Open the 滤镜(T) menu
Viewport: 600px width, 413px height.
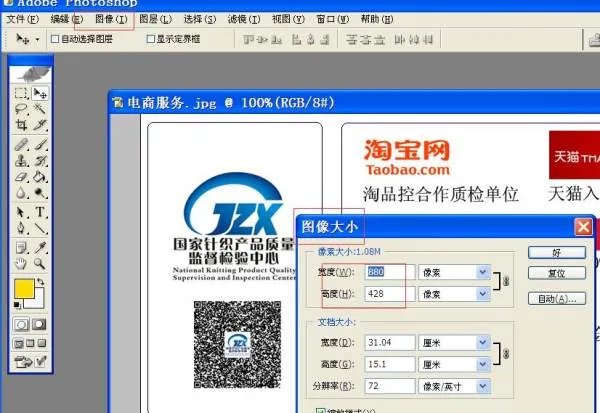[244, 19]
